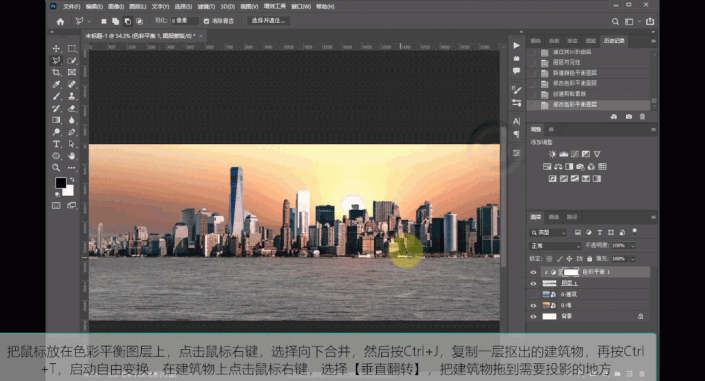Toggle lock transparent pixels
The image size is (705, 381).
[549, 259]
